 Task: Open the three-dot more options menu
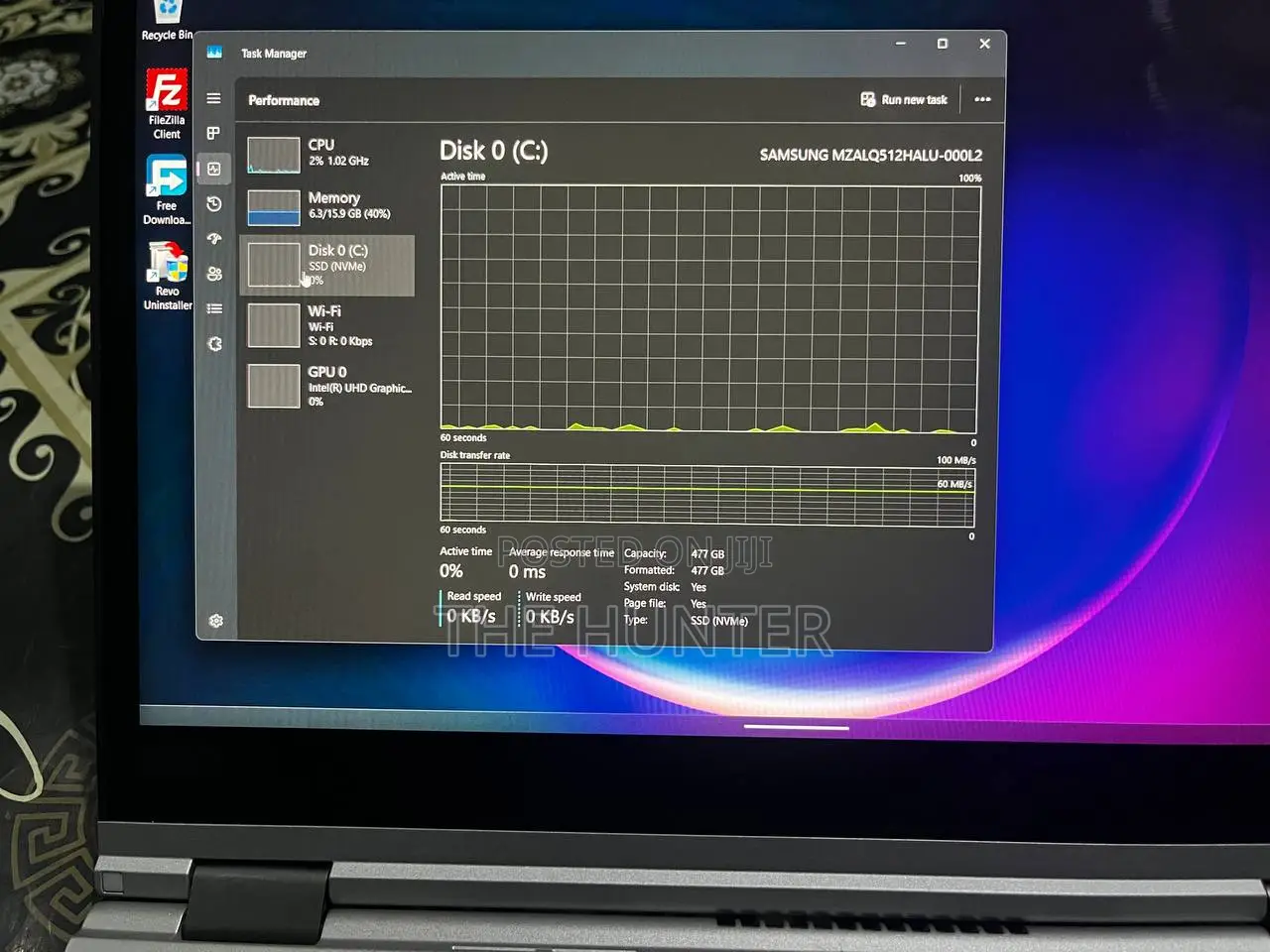click(982, 99)
